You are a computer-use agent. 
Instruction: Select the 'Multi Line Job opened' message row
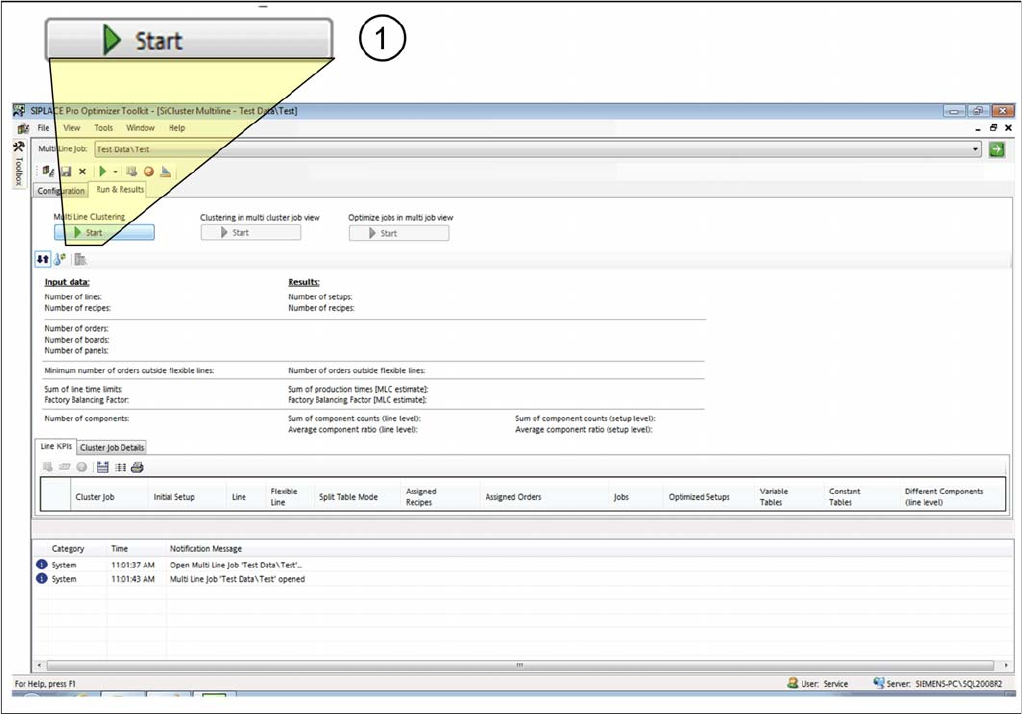523,579
